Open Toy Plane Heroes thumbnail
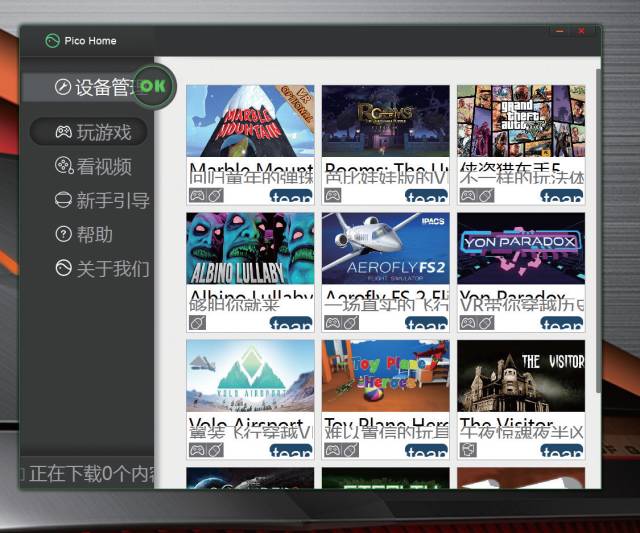Screen dimensions: 640x533 386,376
